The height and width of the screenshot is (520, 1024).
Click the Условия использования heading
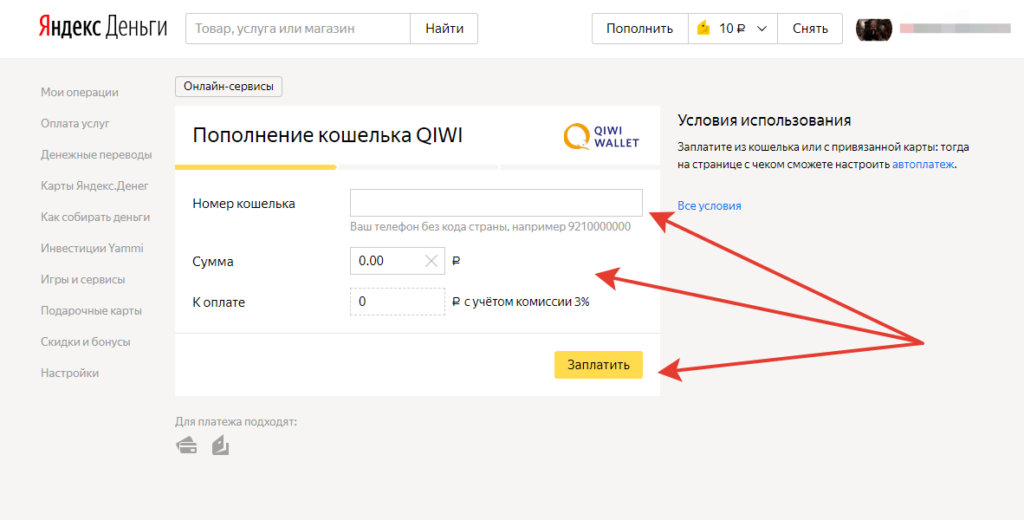click(764, 120)
